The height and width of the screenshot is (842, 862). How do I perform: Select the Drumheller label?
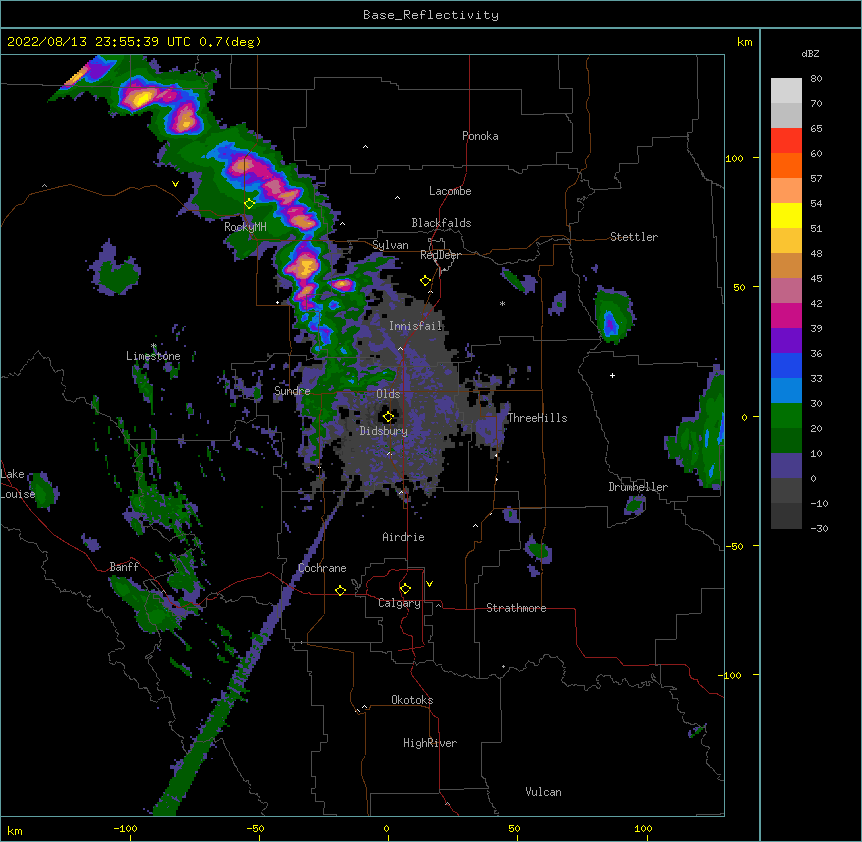click(638, 487)
